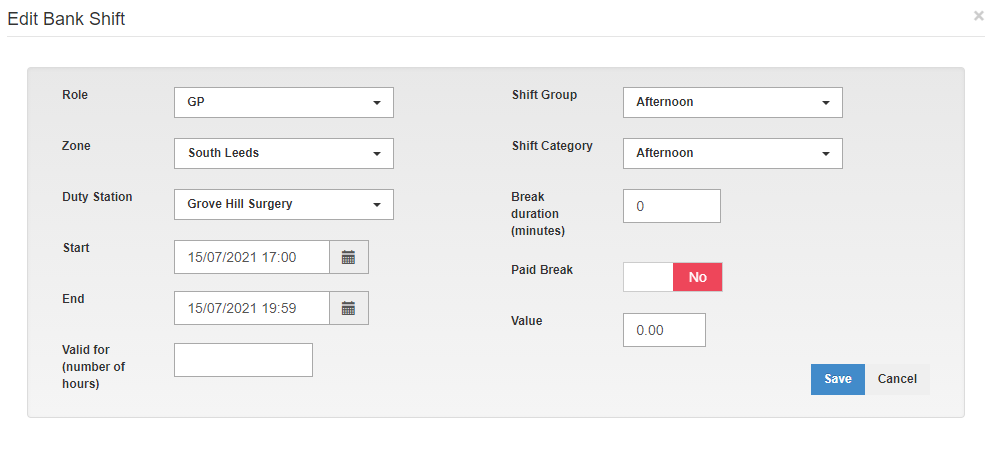
Task: Click the Valid for (number of hours) label
Action: (94, 367)
